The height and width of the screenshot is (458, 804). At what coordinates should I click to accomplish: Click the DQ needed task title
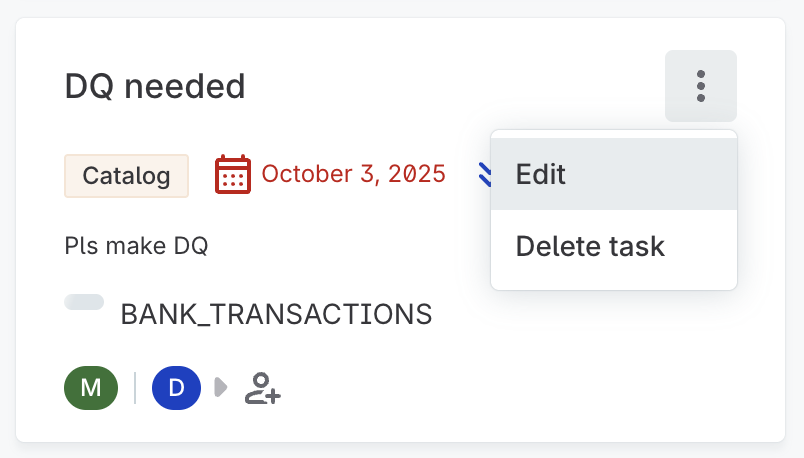click(x=155, y=86)
